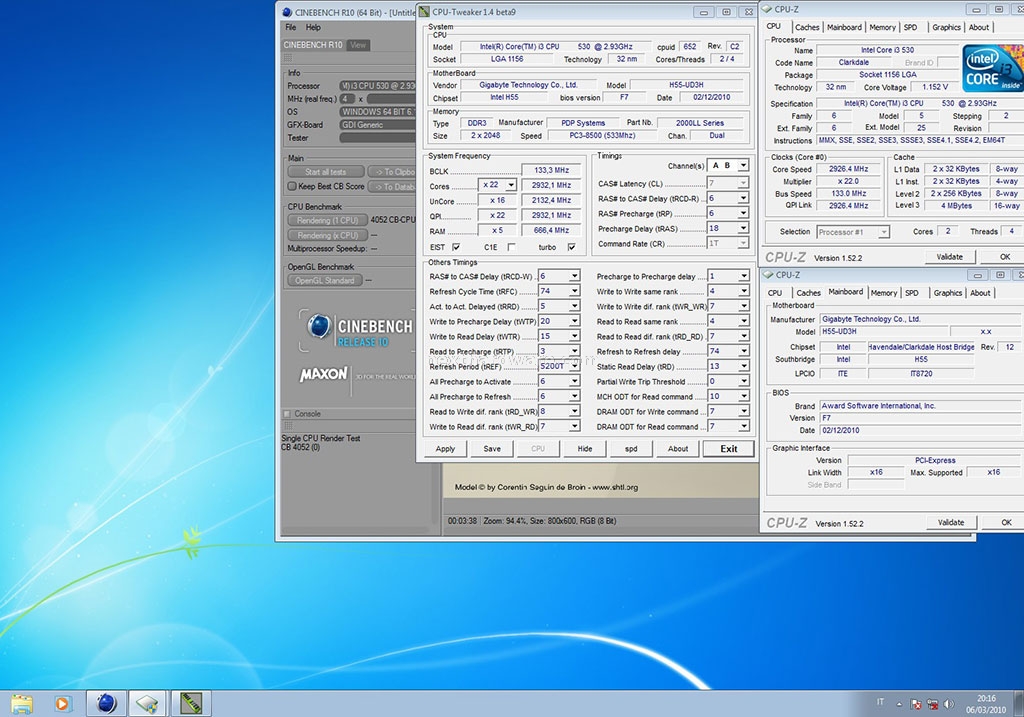Click the Save button in CPU-Tweaker

tap(492, 449)
